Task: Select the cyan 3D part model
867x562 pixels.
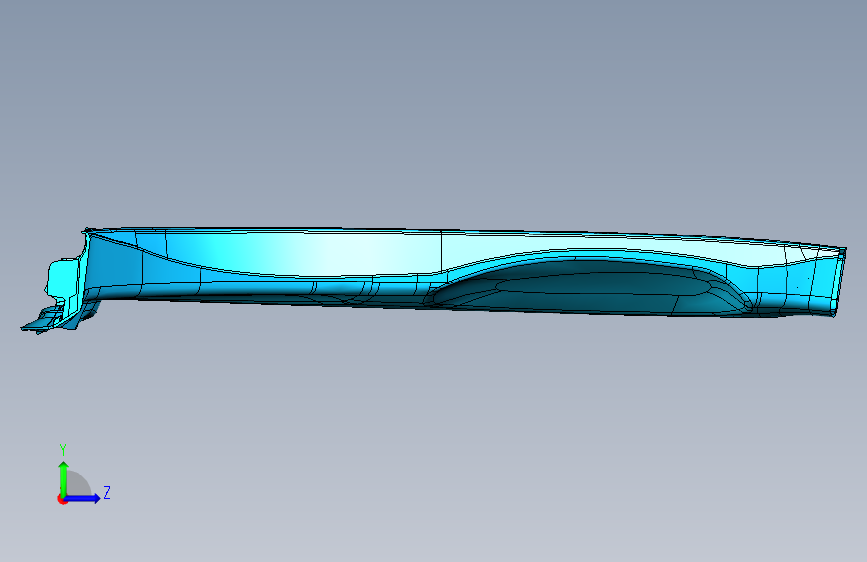Action: (434, 279)
